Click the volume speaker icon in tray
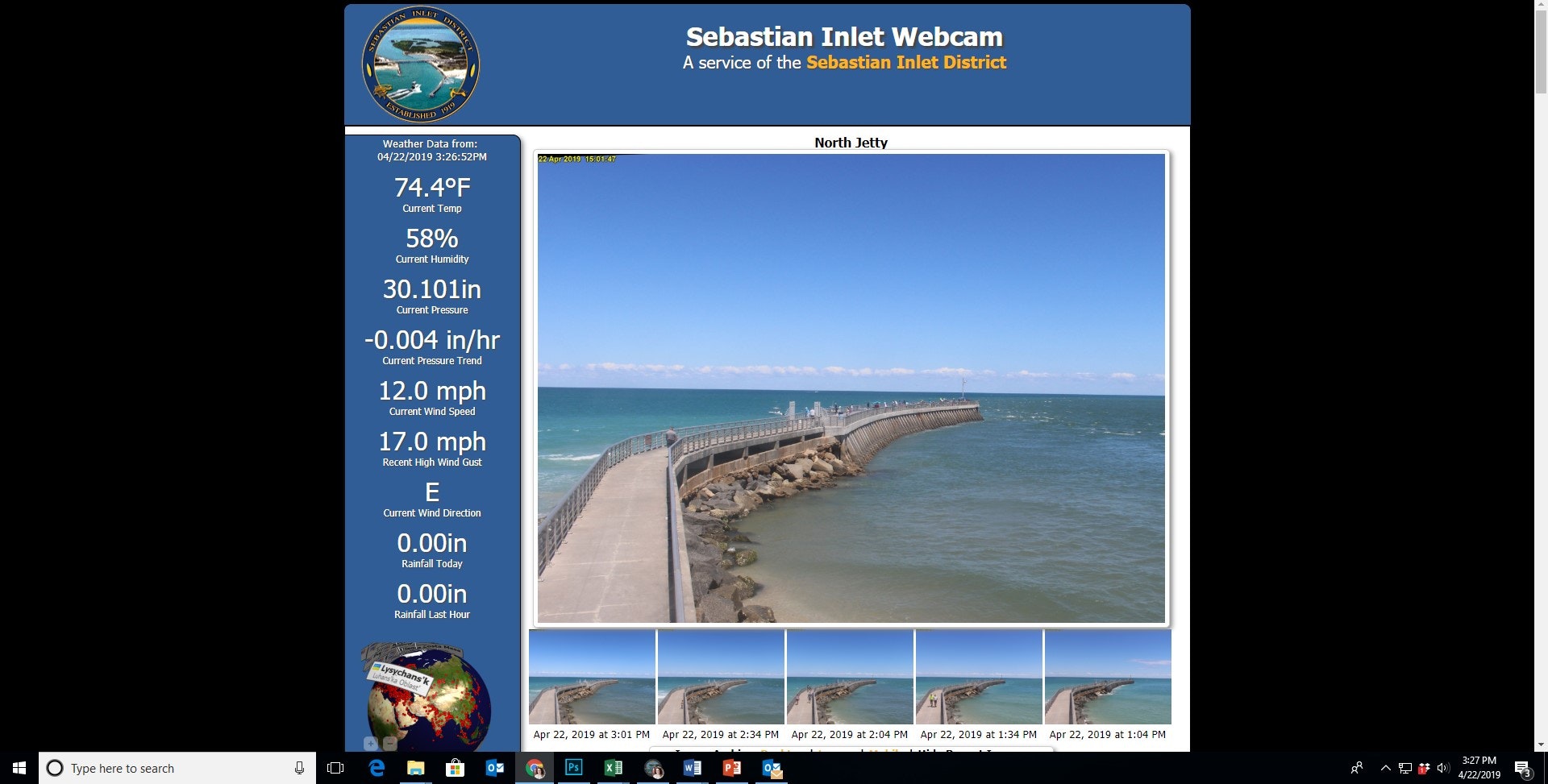1548x784 pixels. (x=1443, y=768)
